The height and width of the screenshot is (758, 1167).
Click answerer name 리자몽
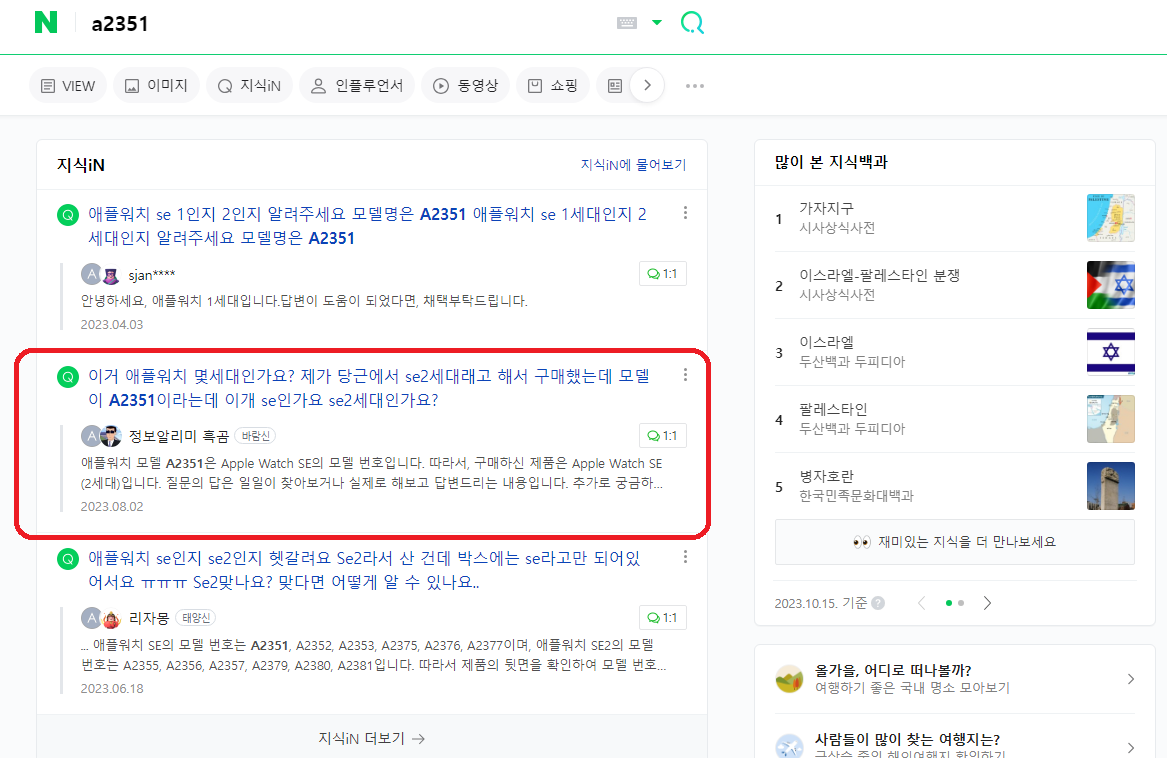(x=149, y=618)
